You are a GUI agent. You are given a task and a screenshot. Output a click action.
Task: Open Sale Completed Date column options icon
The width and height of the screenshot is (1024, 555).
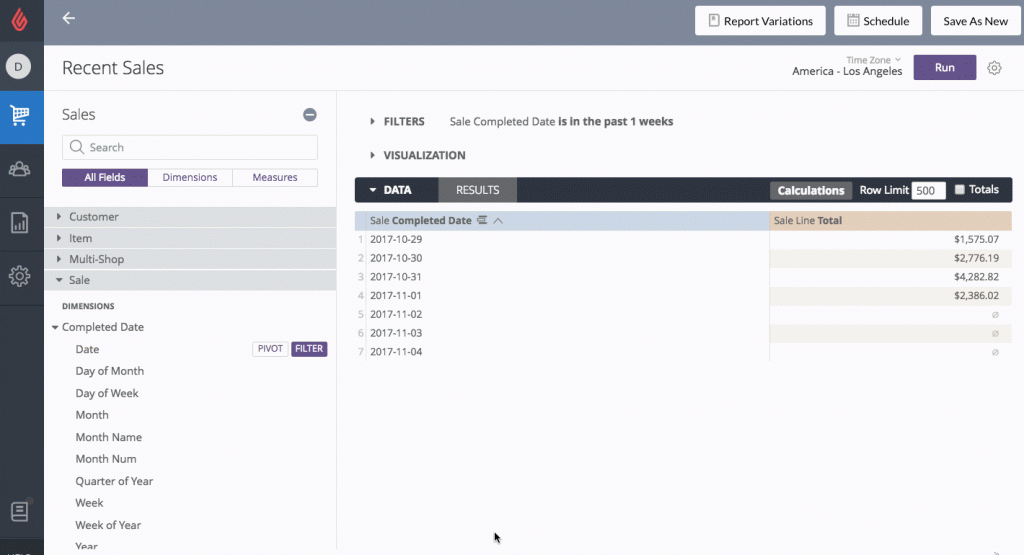coord(482,220)
